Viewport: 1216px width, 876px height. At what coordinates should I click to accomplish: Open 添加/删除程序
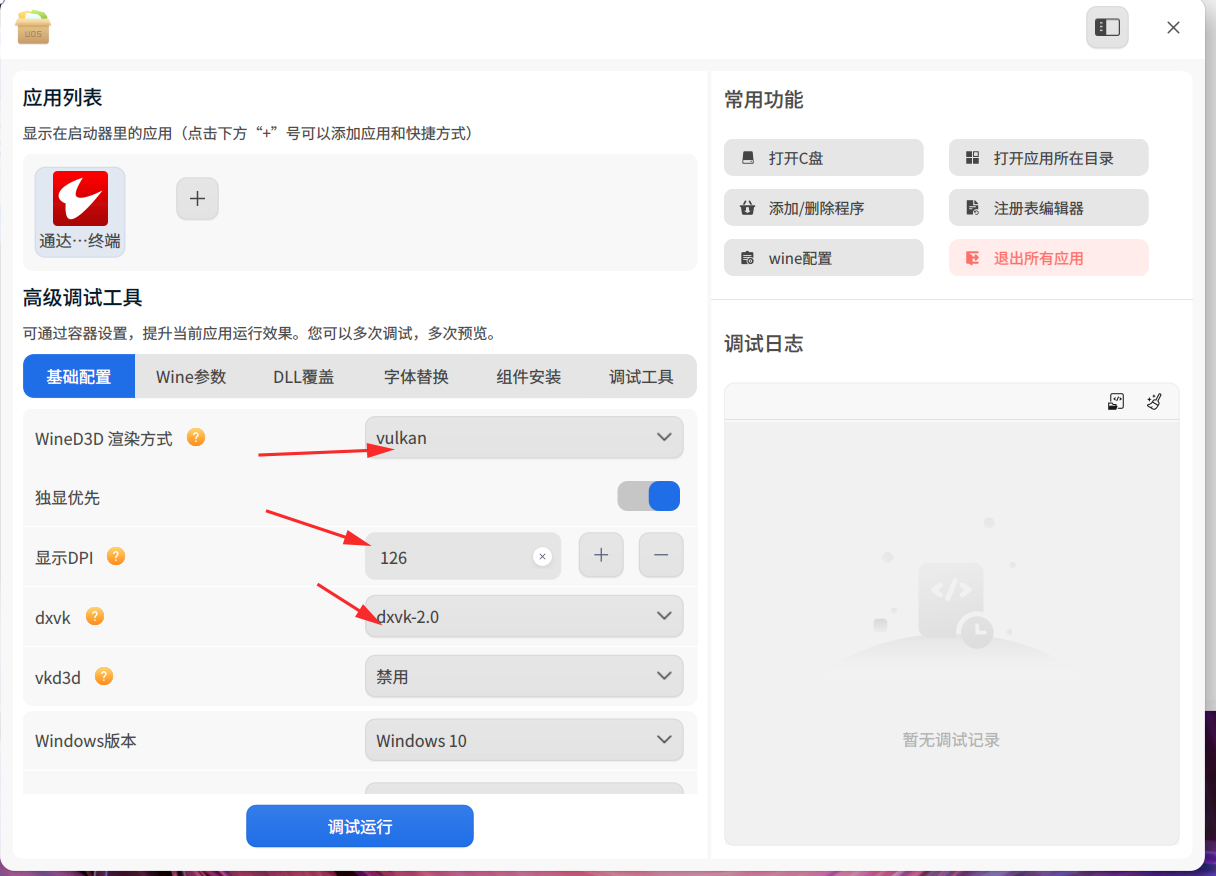(824, 208)
